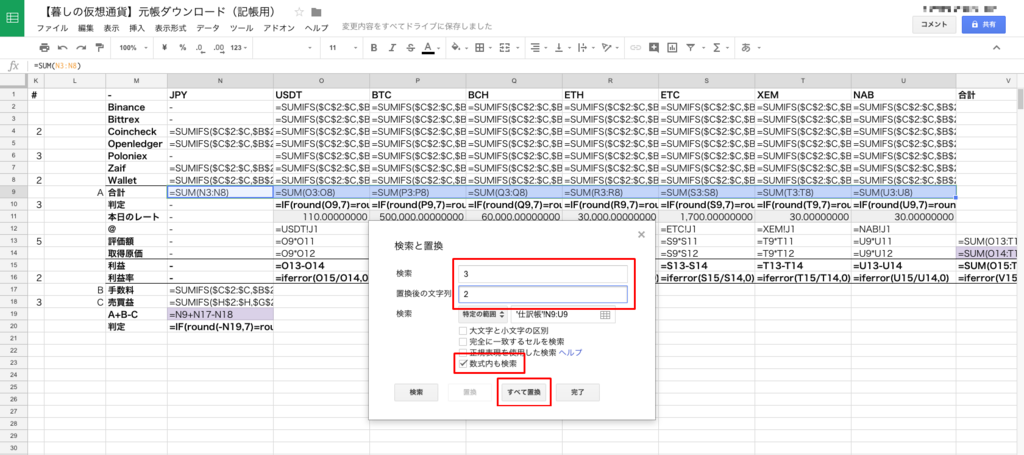Select column header N

(220, 80)
